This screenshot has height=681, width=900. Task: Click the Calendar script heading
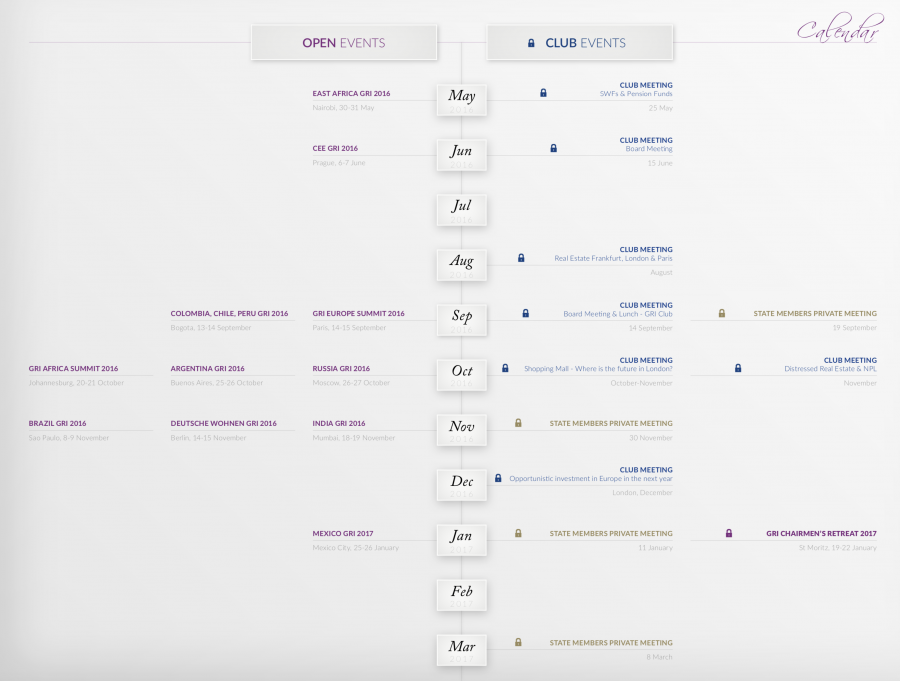[839, 30]
